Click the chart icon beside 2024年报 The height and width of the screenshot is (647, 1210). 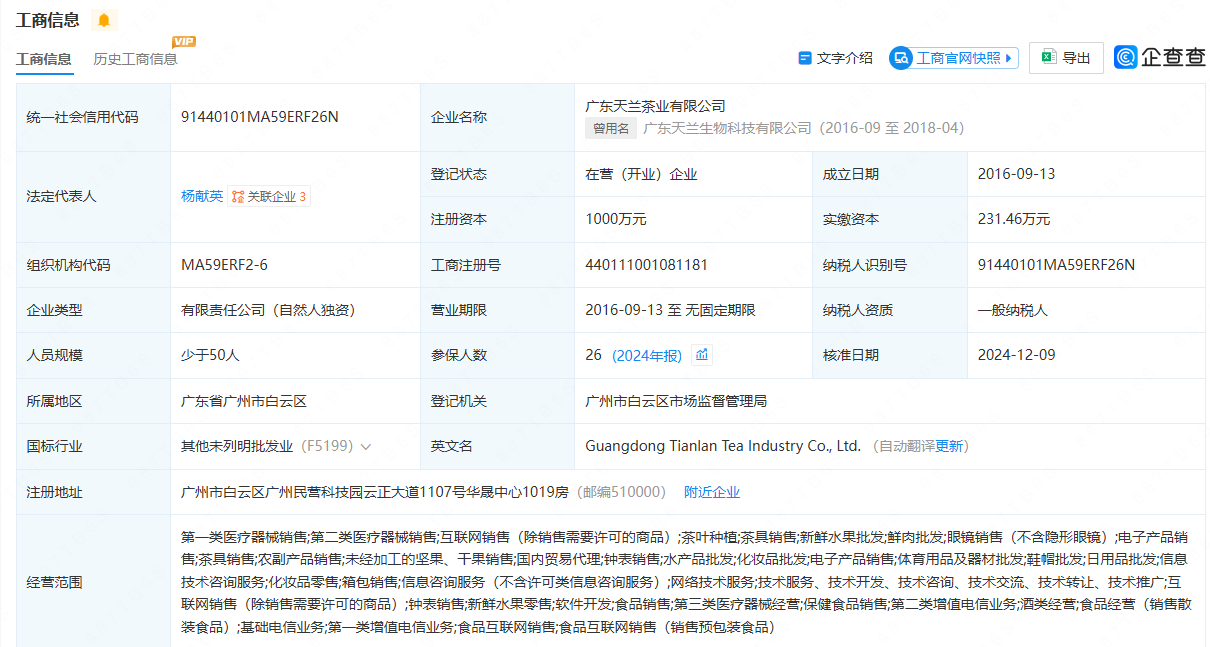702,355
